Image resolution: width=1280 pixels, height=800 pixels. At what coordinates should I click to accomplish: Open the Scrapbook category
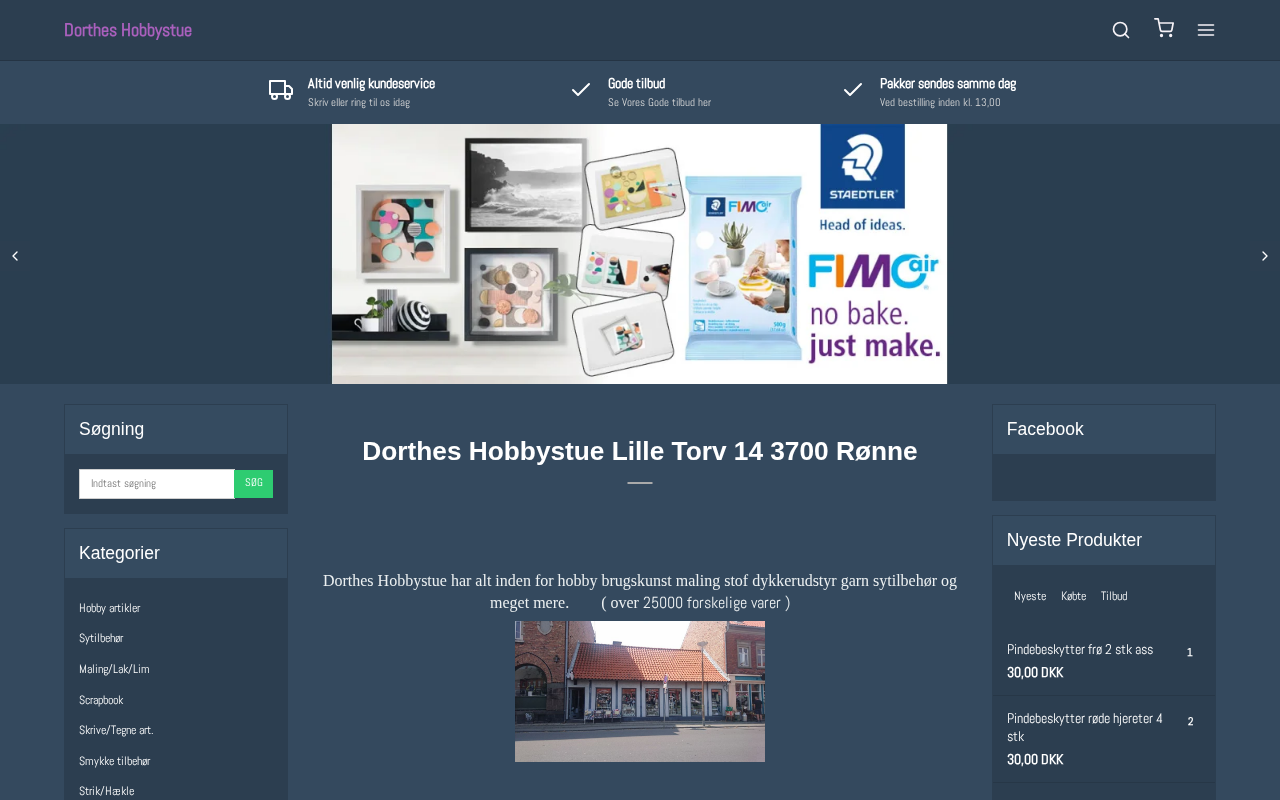pyautogui.click(x=101, y=700)
